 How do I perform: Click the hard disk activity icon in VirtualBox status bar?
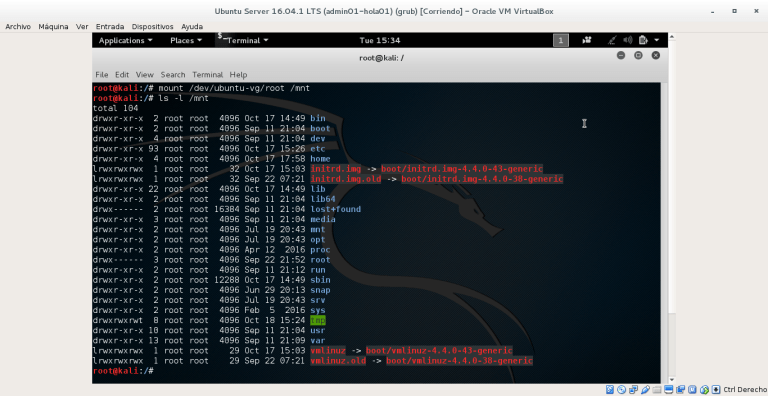pyautogui.click(x=610, y=390)
